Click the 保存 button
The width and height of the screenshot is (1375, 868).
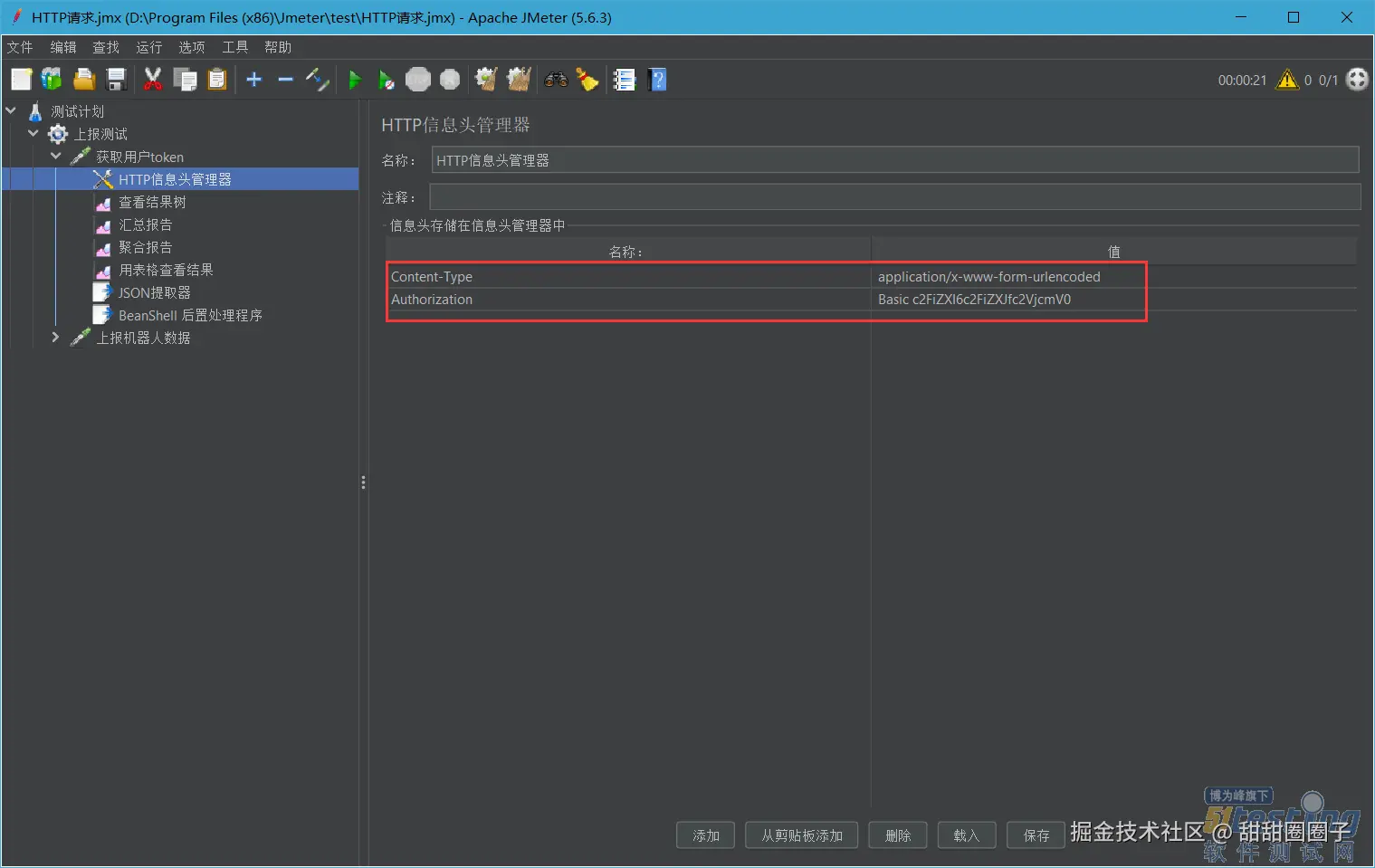(1036, 835)
